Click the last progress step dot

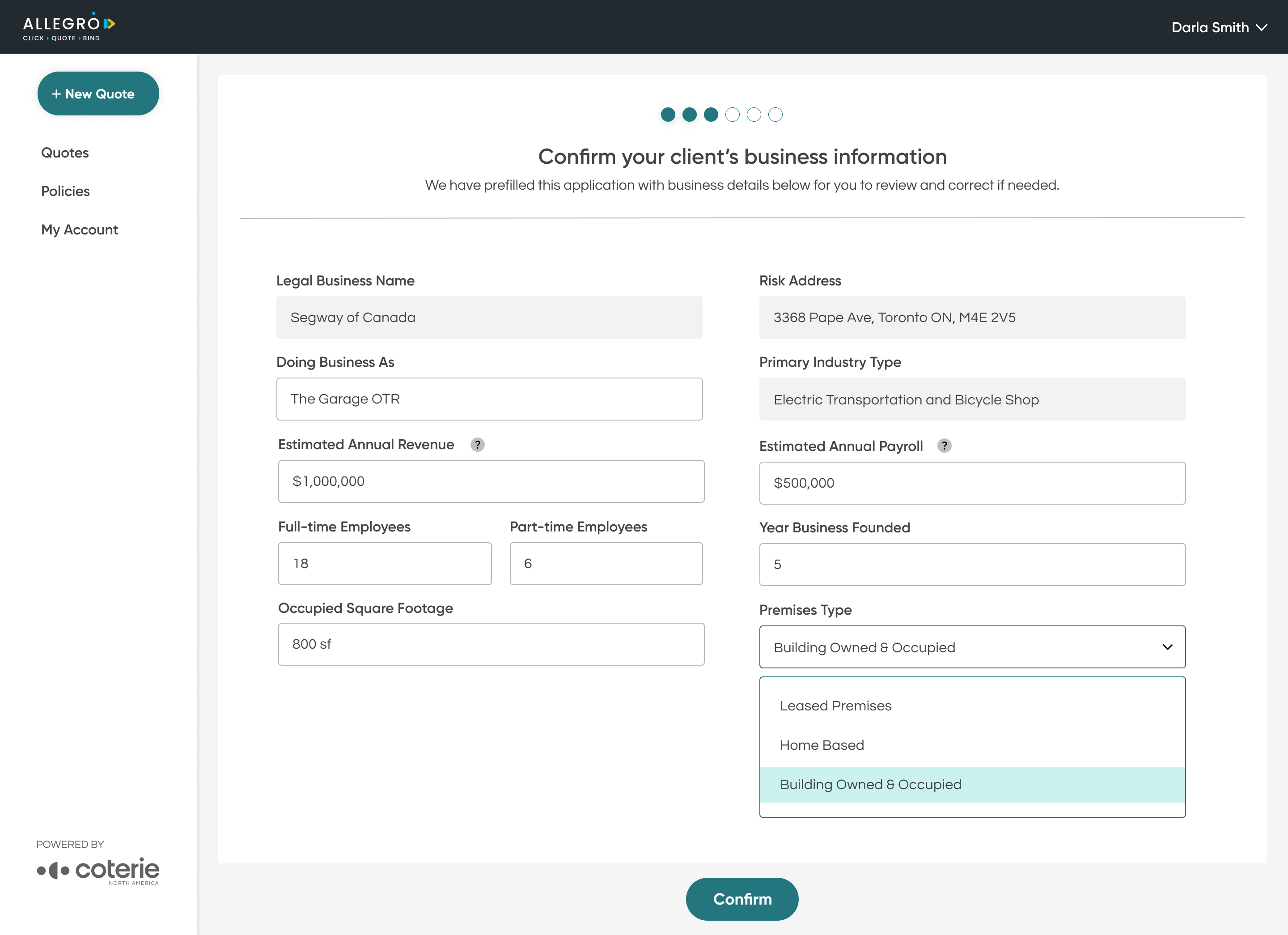point(775,115)
